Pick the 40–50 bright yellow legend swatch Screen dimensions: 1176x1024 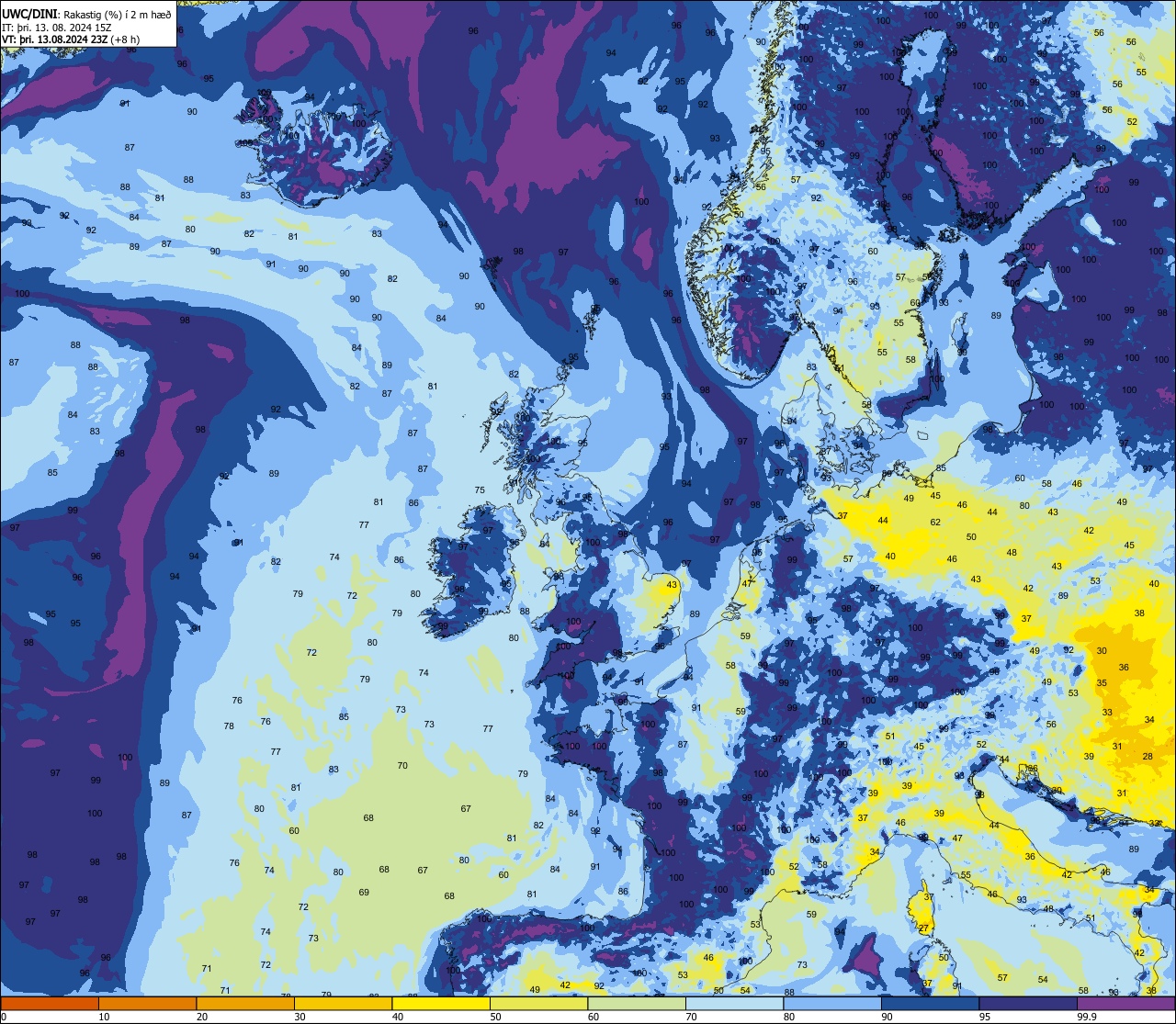[x=441, y=1003]
